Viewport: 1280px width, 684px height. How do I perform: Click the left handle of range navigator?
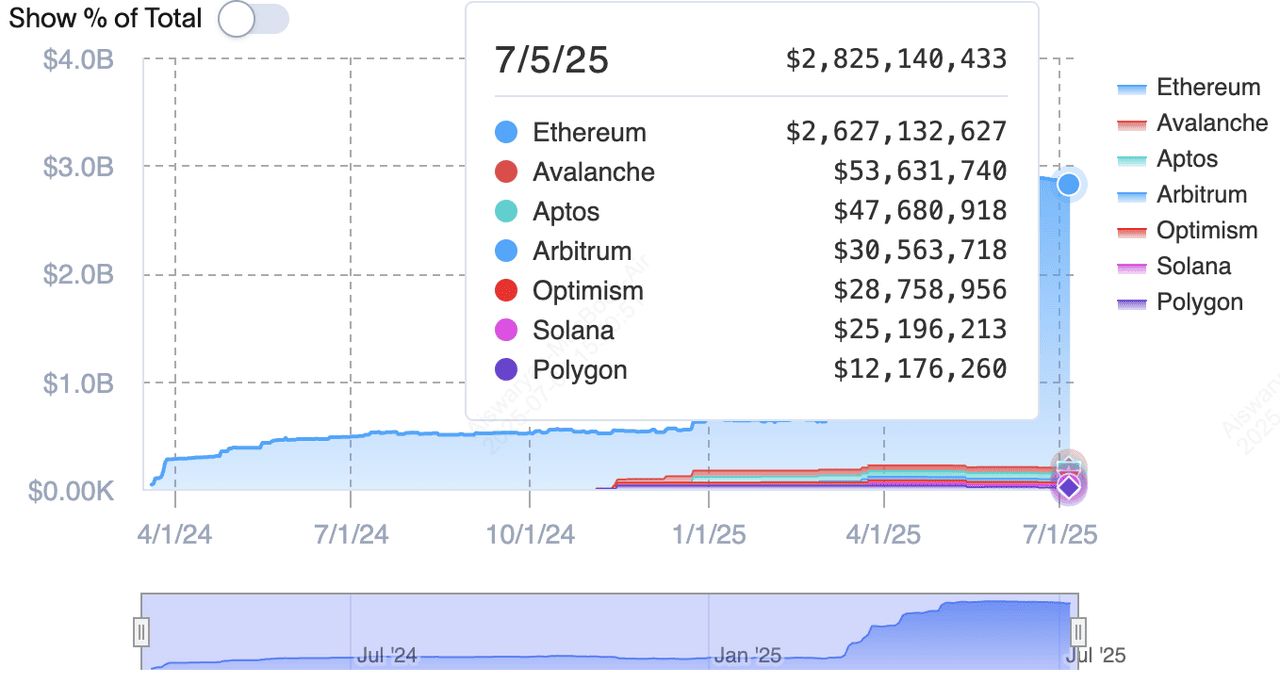click(x=141, y=632)
